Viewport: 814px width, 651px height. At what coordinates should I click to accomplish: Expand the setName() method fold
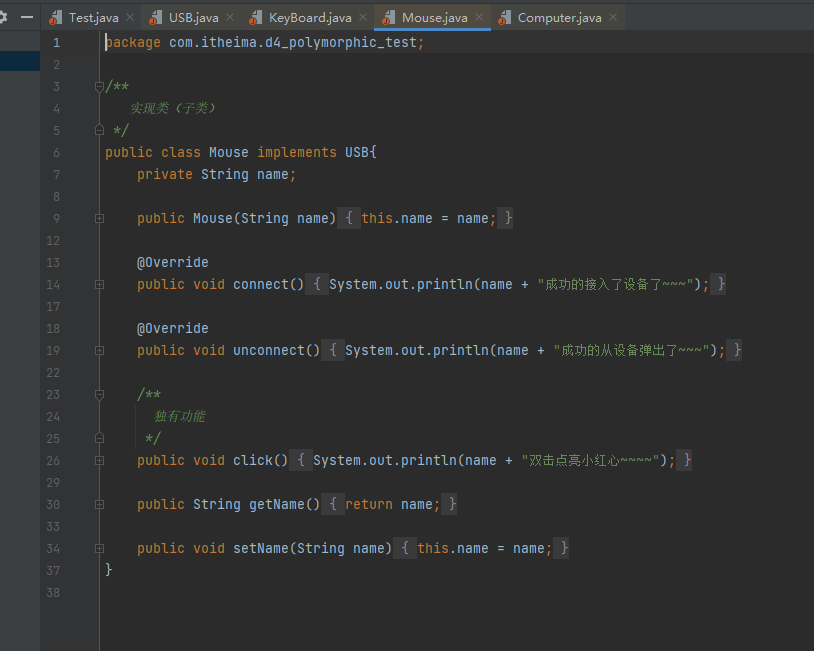[100, 549]
